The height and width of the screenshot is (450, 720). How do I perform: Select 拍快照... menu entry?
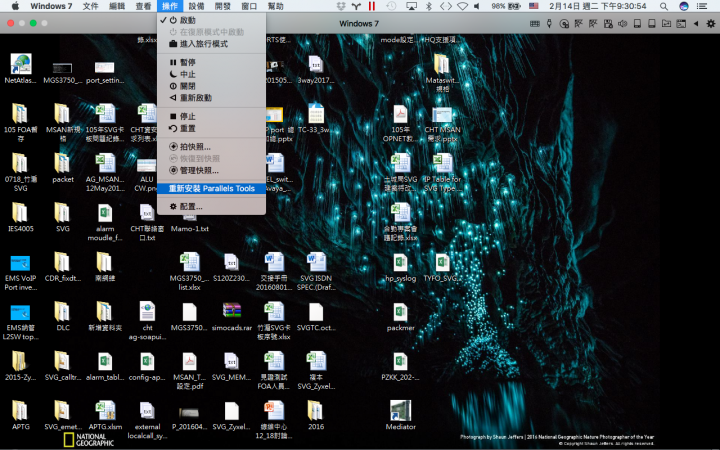tap(211, 147)
